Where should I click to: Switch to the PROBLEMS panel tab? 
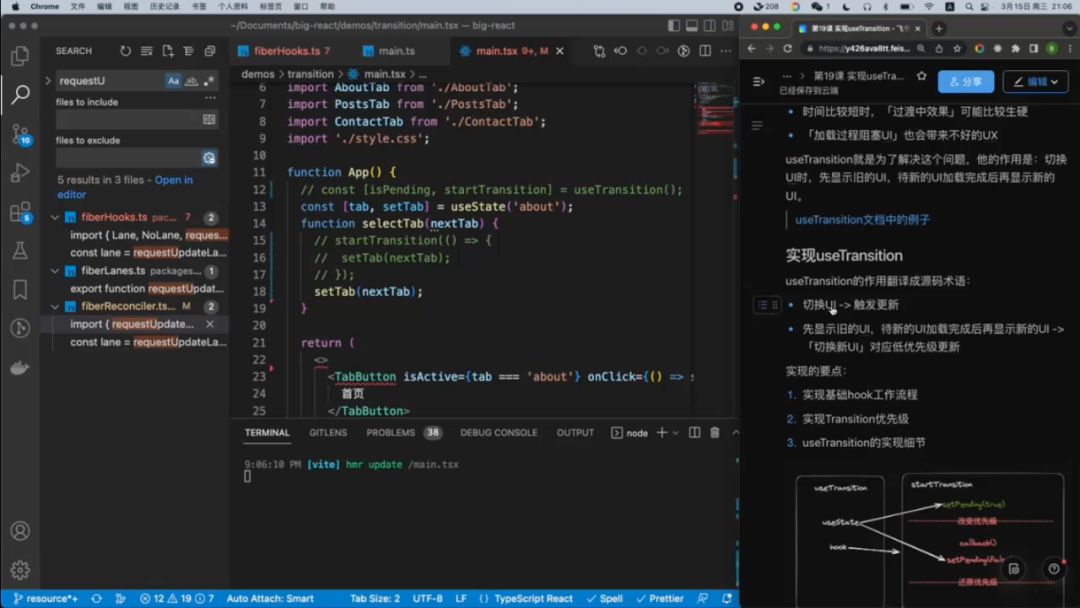click(x=390, y=433)
